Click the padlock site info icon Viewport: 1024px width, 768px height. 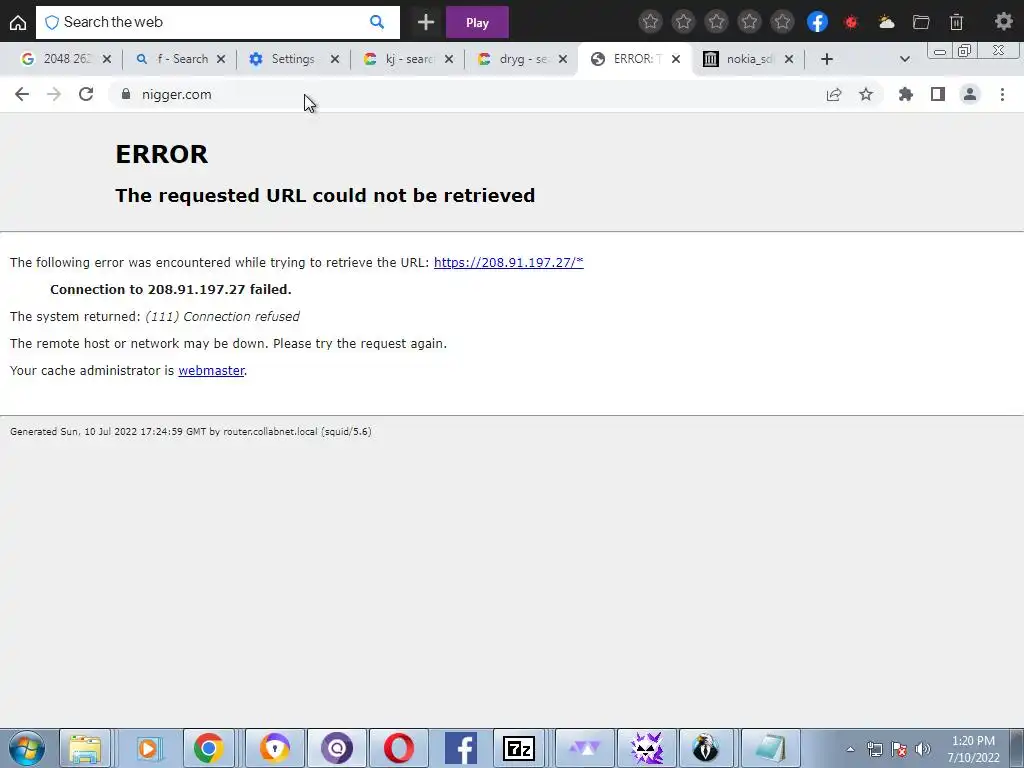pyautogui.click(x=126, y=94)
